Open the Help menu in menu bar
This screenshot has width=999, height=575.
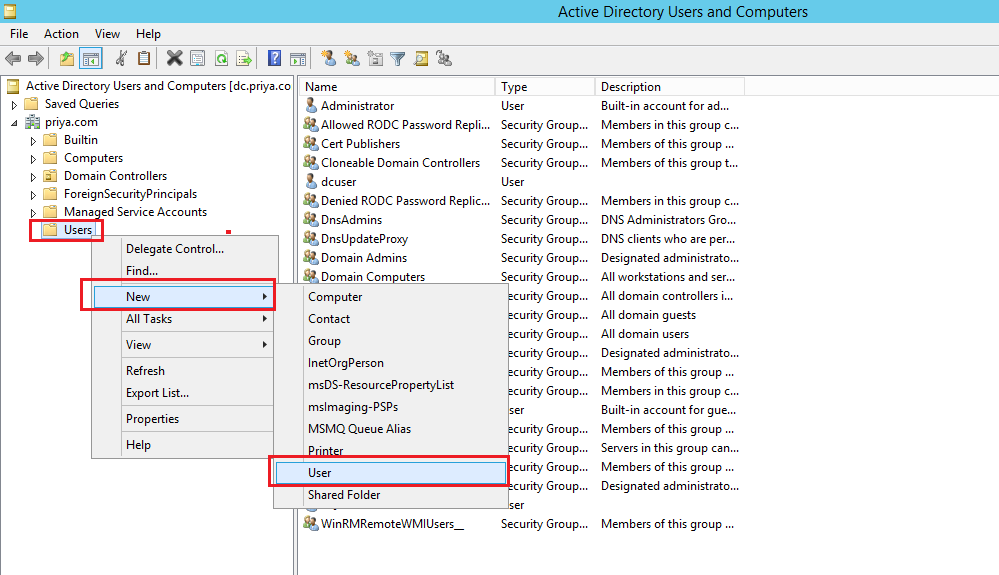coord(148,34)
